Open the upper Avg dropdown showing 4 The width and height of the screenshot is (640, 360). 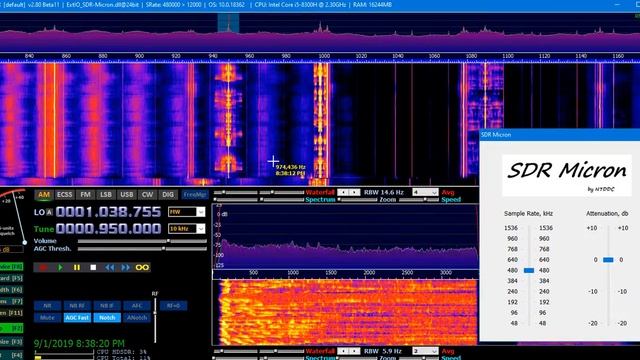tap(425, 192)
